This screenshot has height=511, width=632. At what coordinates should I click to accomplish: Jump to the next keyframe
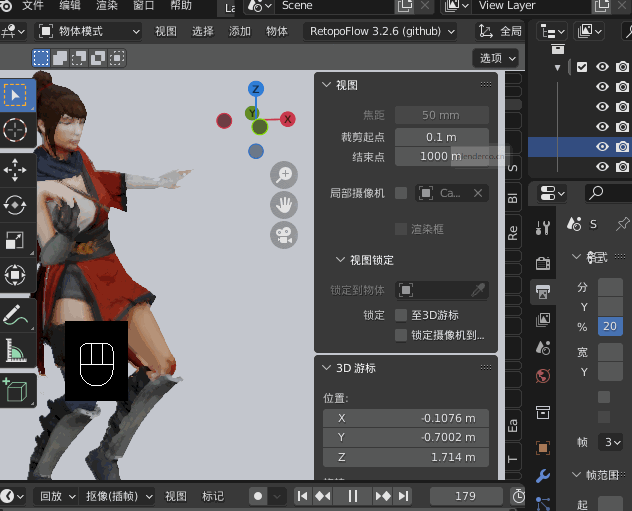point(383,496)
